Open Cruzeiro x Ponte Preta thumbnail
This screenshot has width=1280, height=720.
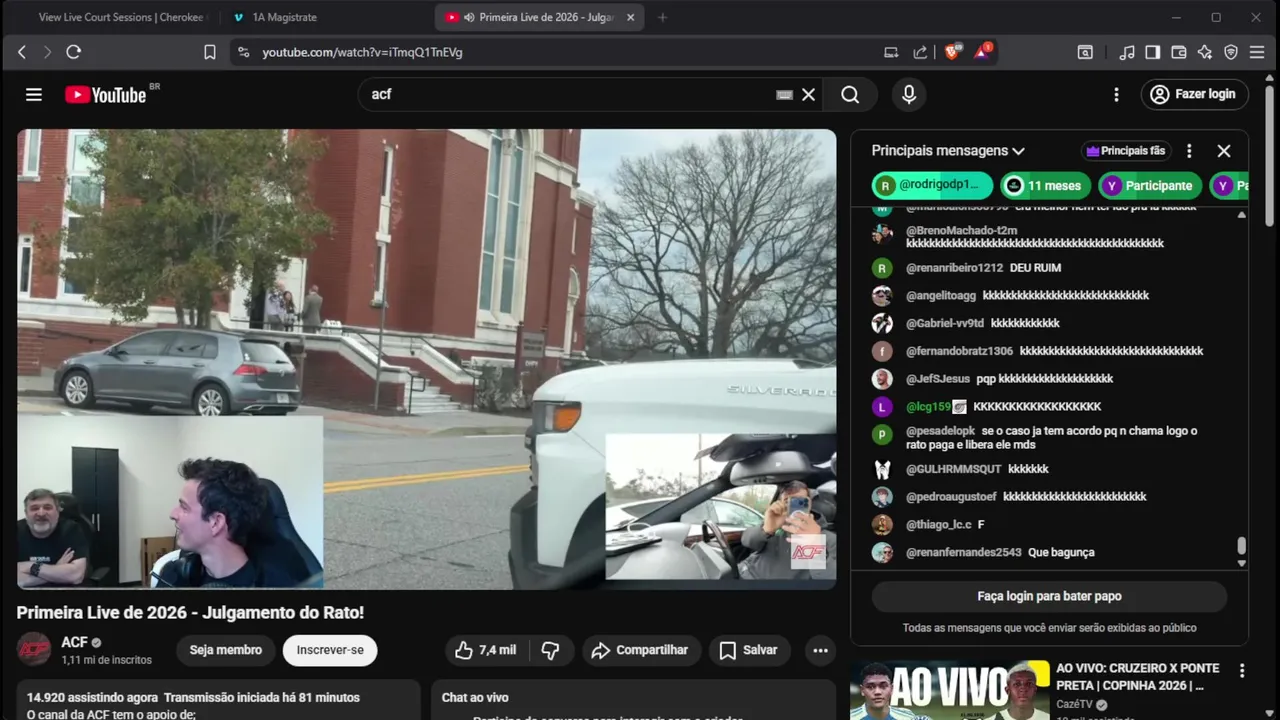949,690
